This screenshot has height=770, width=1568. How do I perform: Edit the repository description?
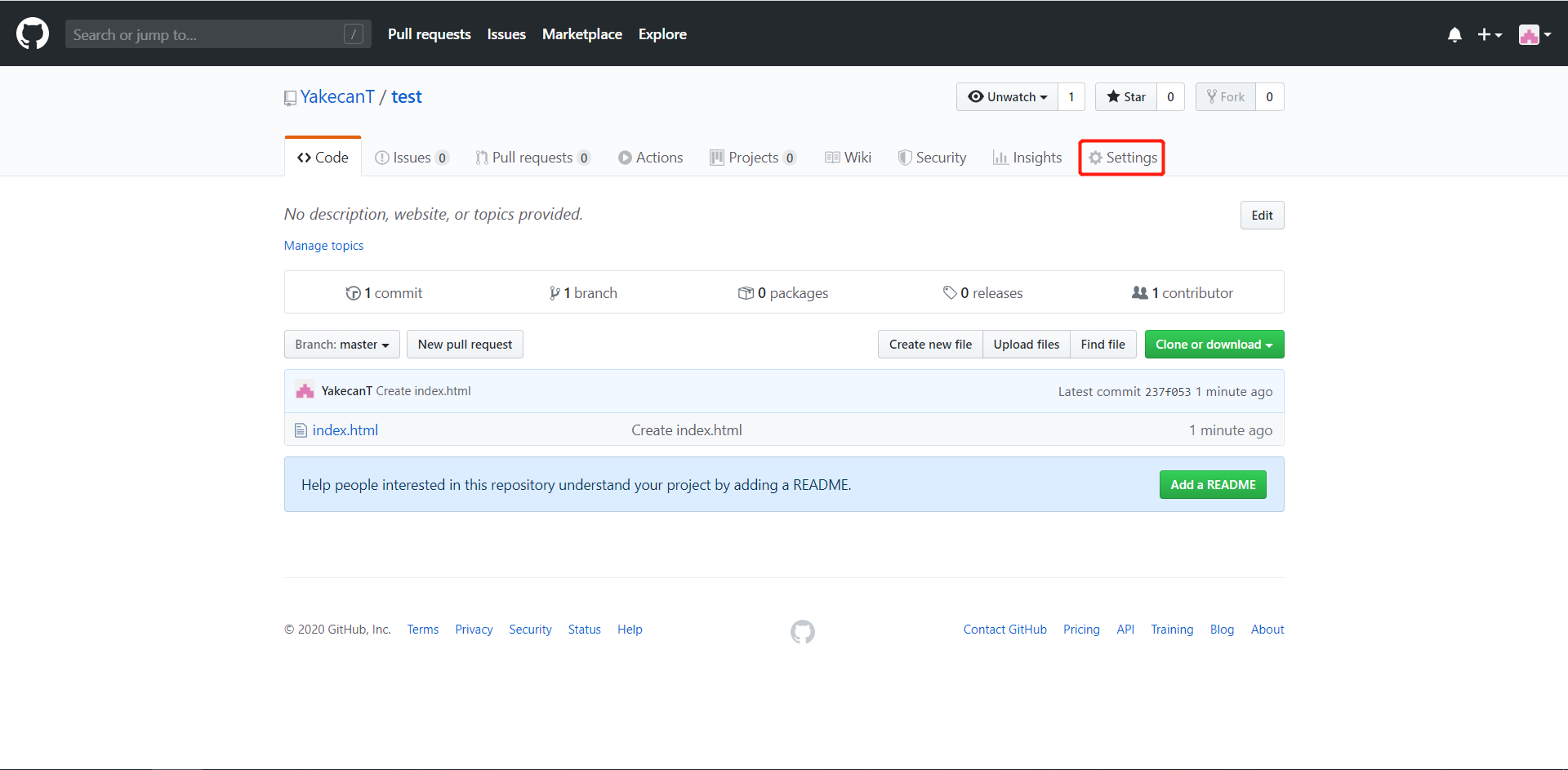[x=1262, y=216]
